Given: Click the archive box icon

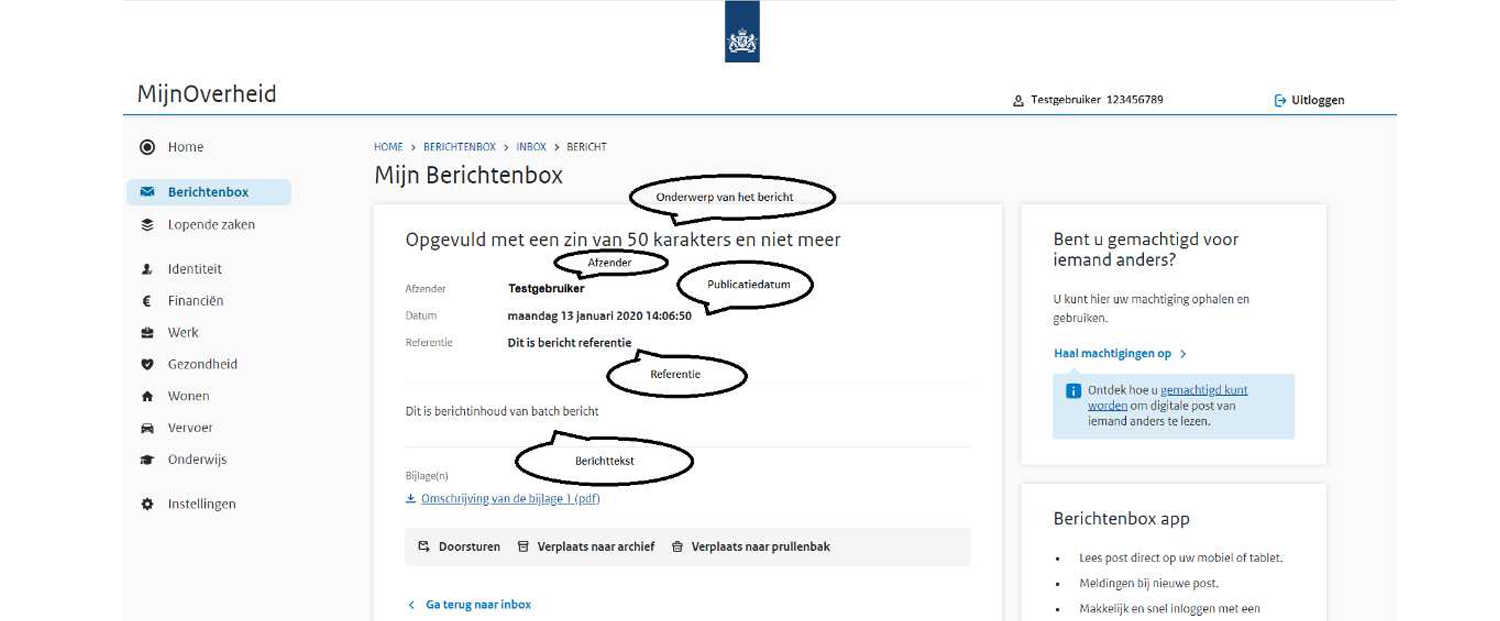Looking at the screenshot, I should pyautogui.click(x=523, y=547).
